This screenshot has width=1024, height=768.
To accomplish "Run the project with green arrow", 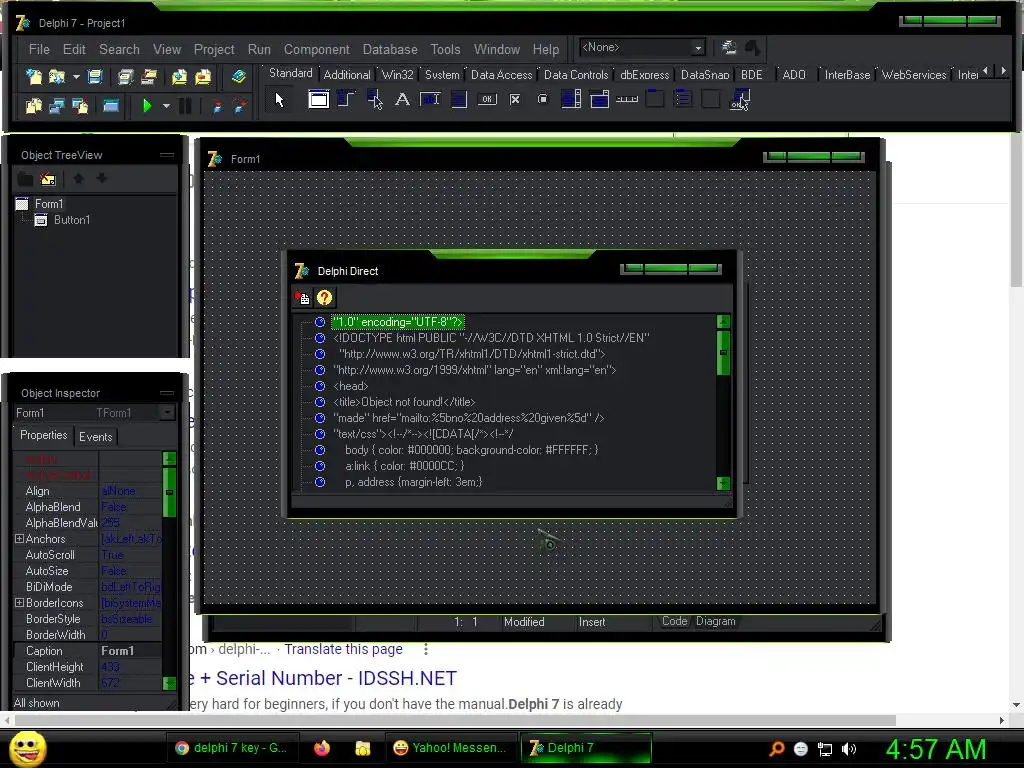I will coord(147,105).
